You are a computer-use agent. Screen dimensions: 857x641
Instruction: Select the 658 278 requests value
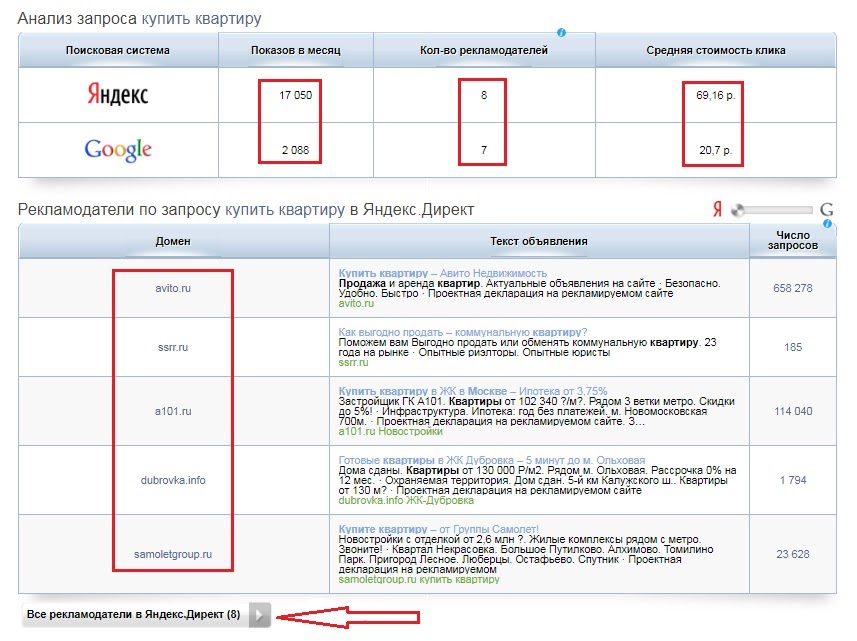click(x=793, y=288)
